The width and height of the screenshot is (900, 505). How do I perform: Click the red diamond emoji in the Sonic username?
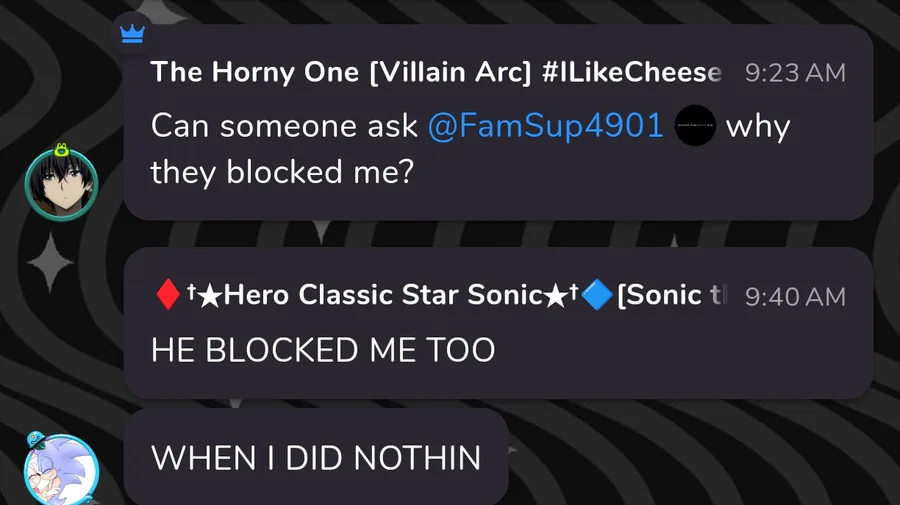point(166,296)
